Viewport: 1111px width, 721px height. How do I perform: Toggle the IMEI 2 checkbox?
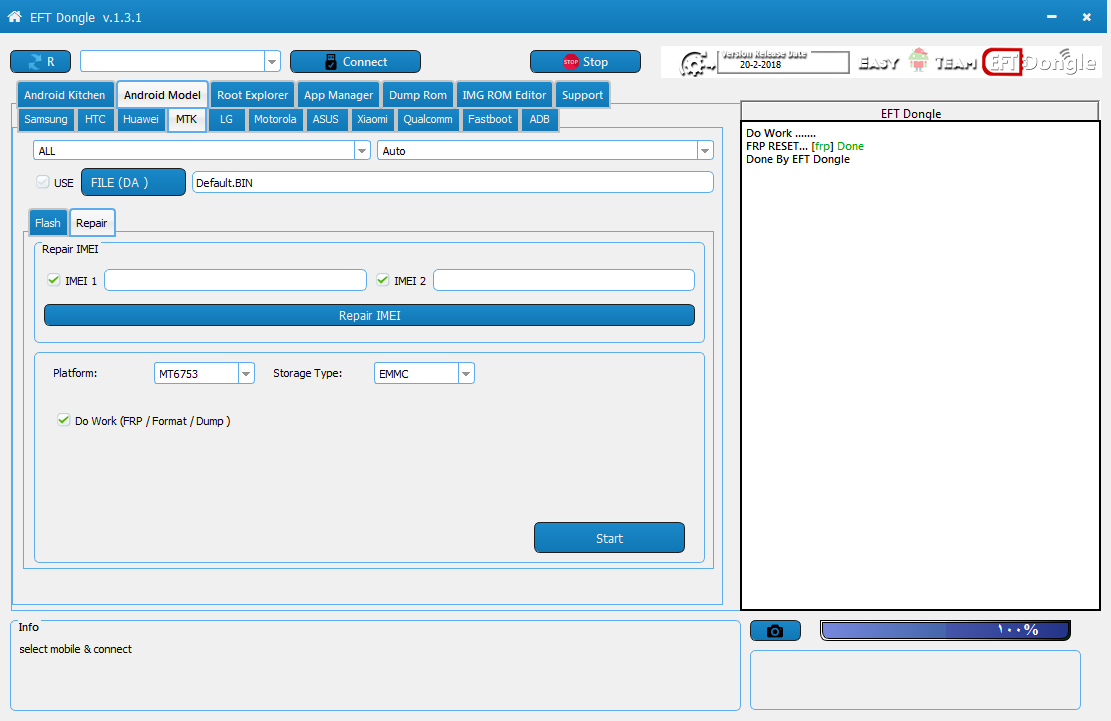click(x=383, y=280)
